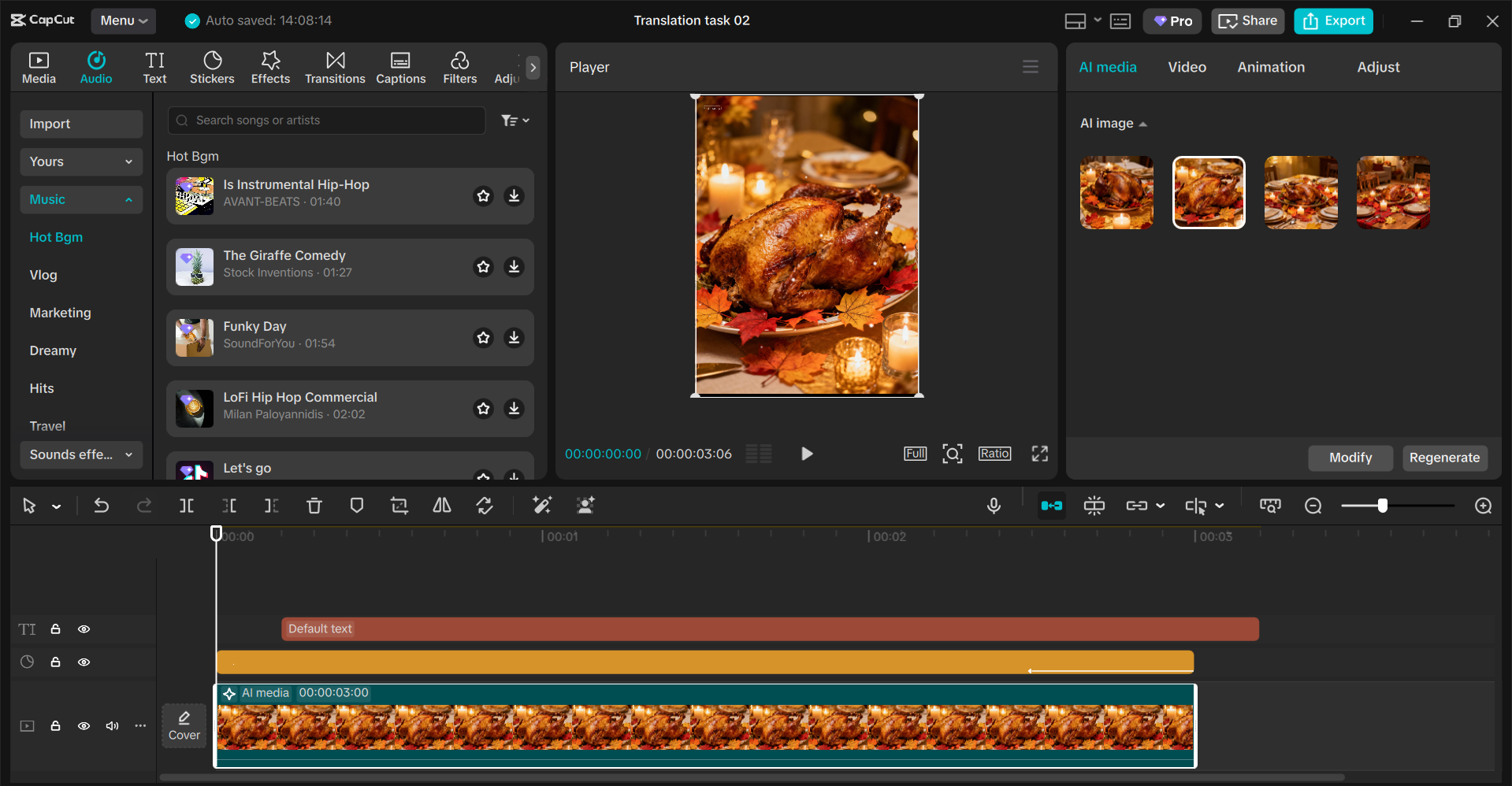Viewport: 1512px width, 786px height.
Task: Expand the Yours section
Action: pyautogui.click(x=128, y=161)
